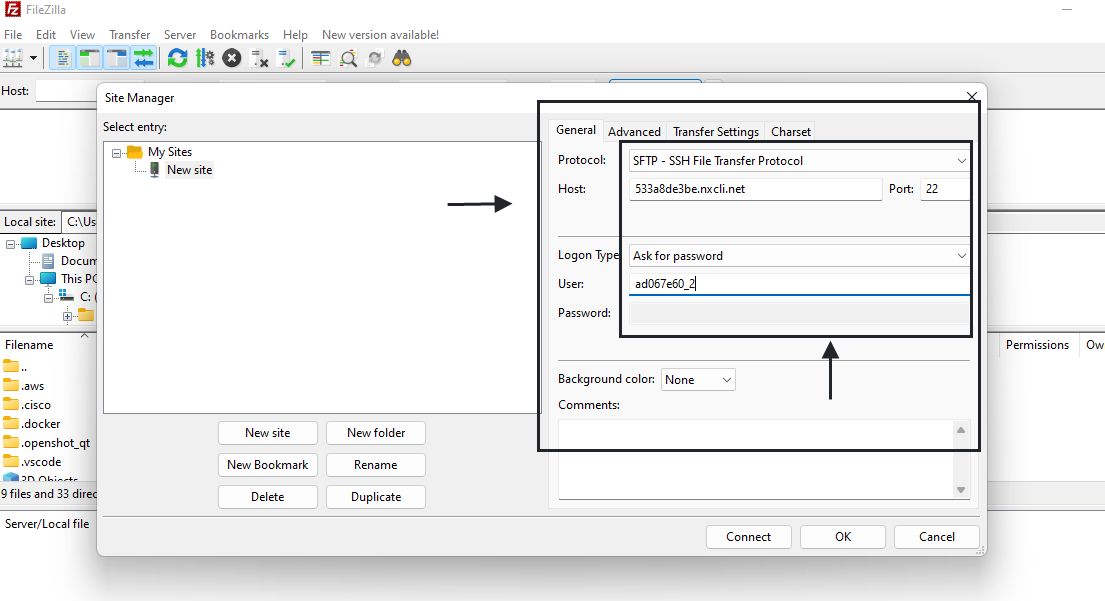This screenshot has width=1105, height=601.
Task: Click Cancel in Site Manager
Action: click(937, 537)
